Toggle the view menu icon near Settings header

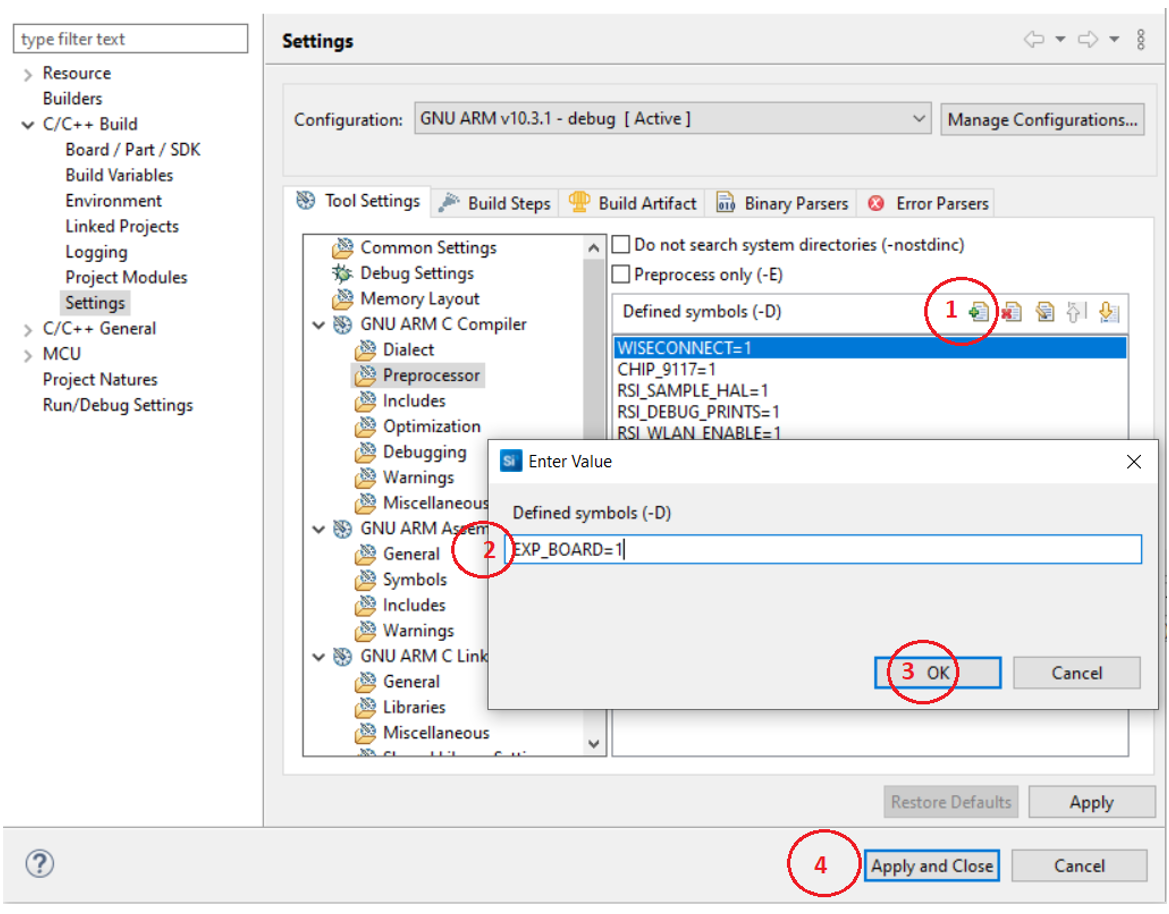pos(1141,39)
